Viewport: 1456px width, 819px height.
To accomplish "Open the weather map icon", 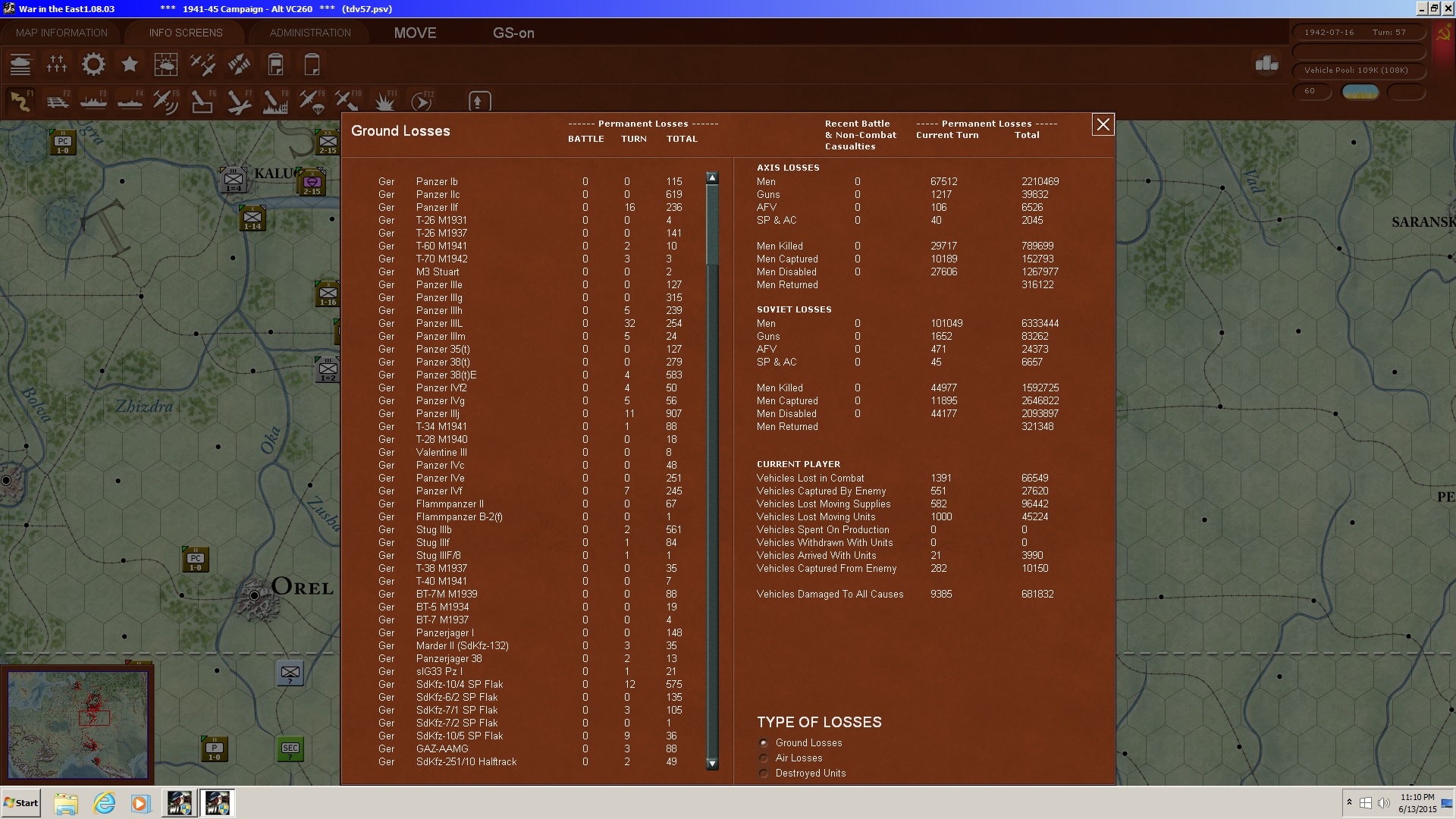I will pos(166,64).
